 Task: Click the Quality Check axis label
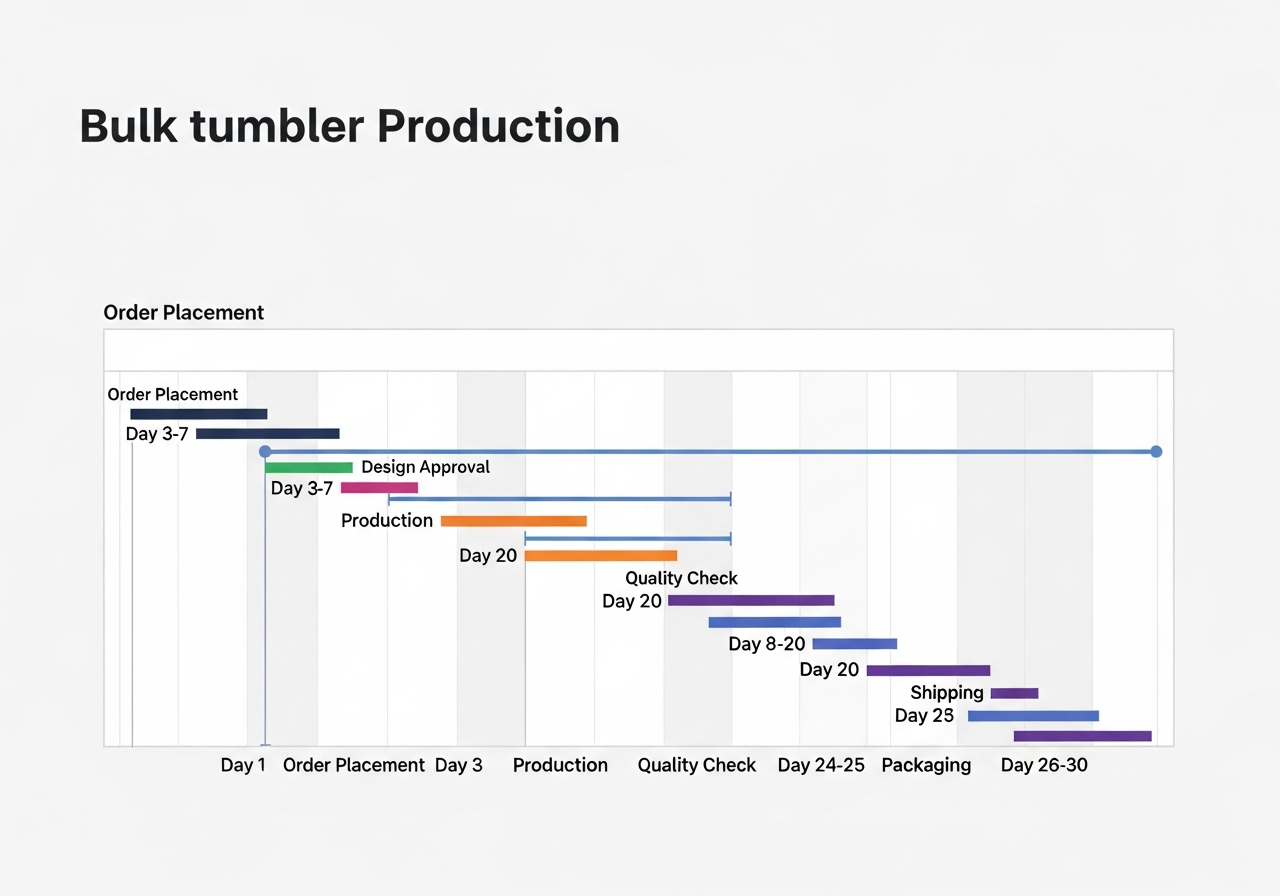pyautogui.click(x=697, y=765)
